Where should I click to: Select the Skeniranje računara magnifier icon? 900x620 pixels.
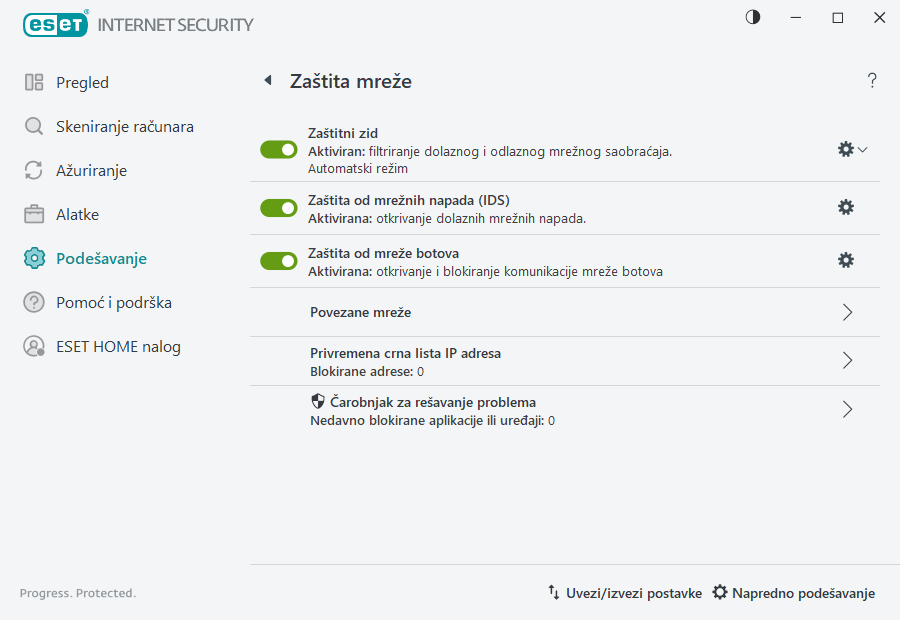33,126
